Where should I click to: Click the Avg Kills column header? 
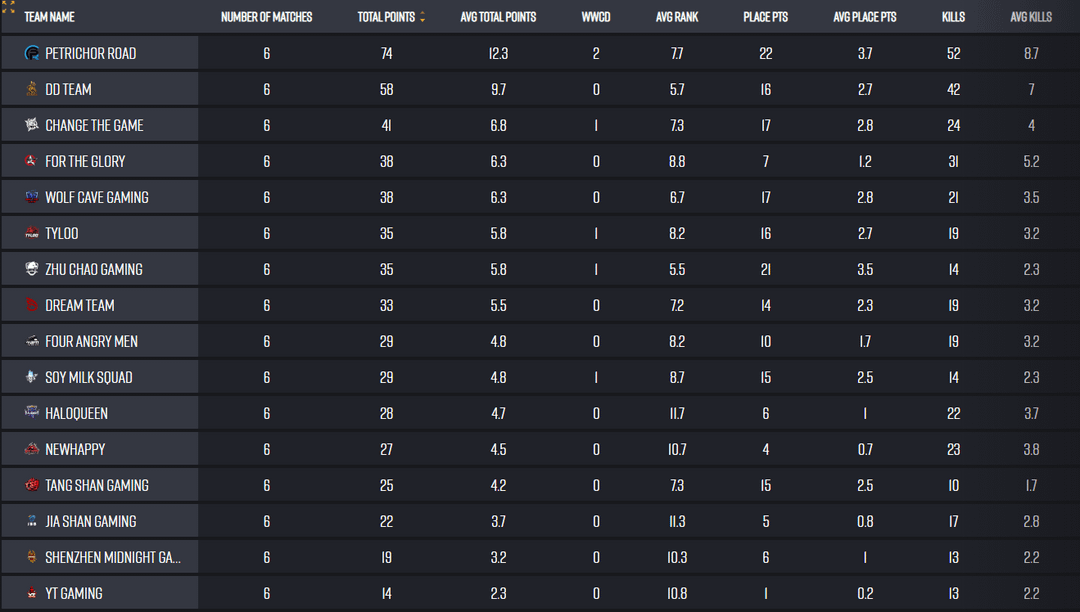(1031, 17)
